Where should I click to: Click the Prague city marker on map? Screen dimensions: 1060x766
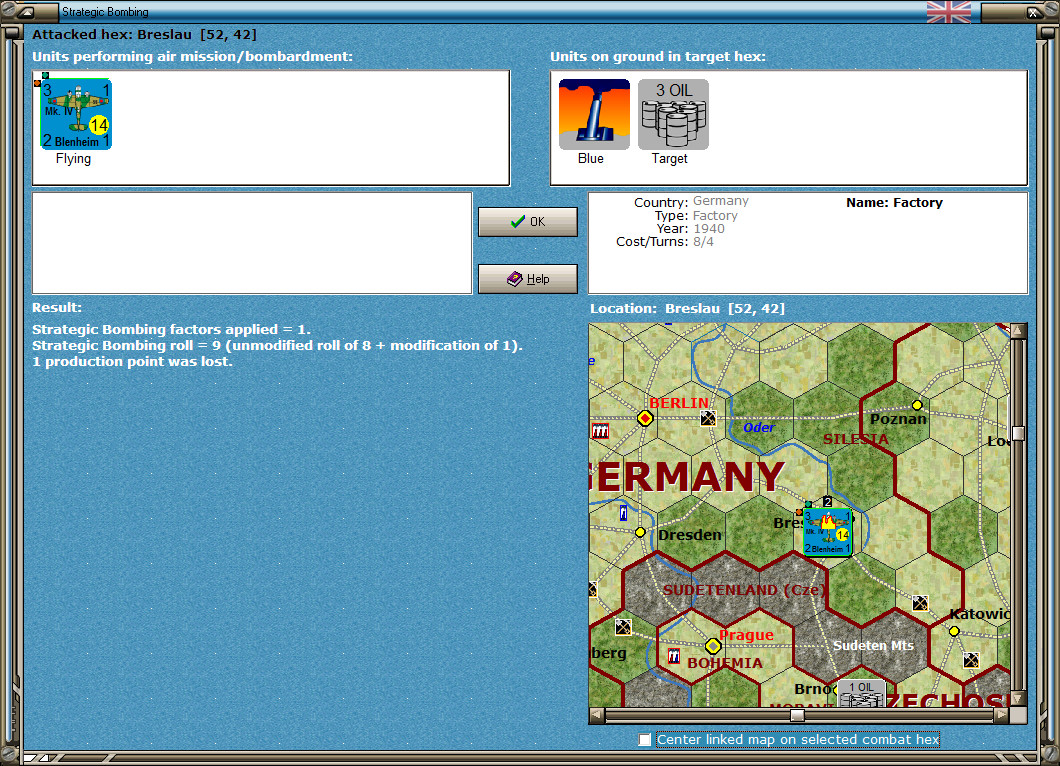(713, 646)
